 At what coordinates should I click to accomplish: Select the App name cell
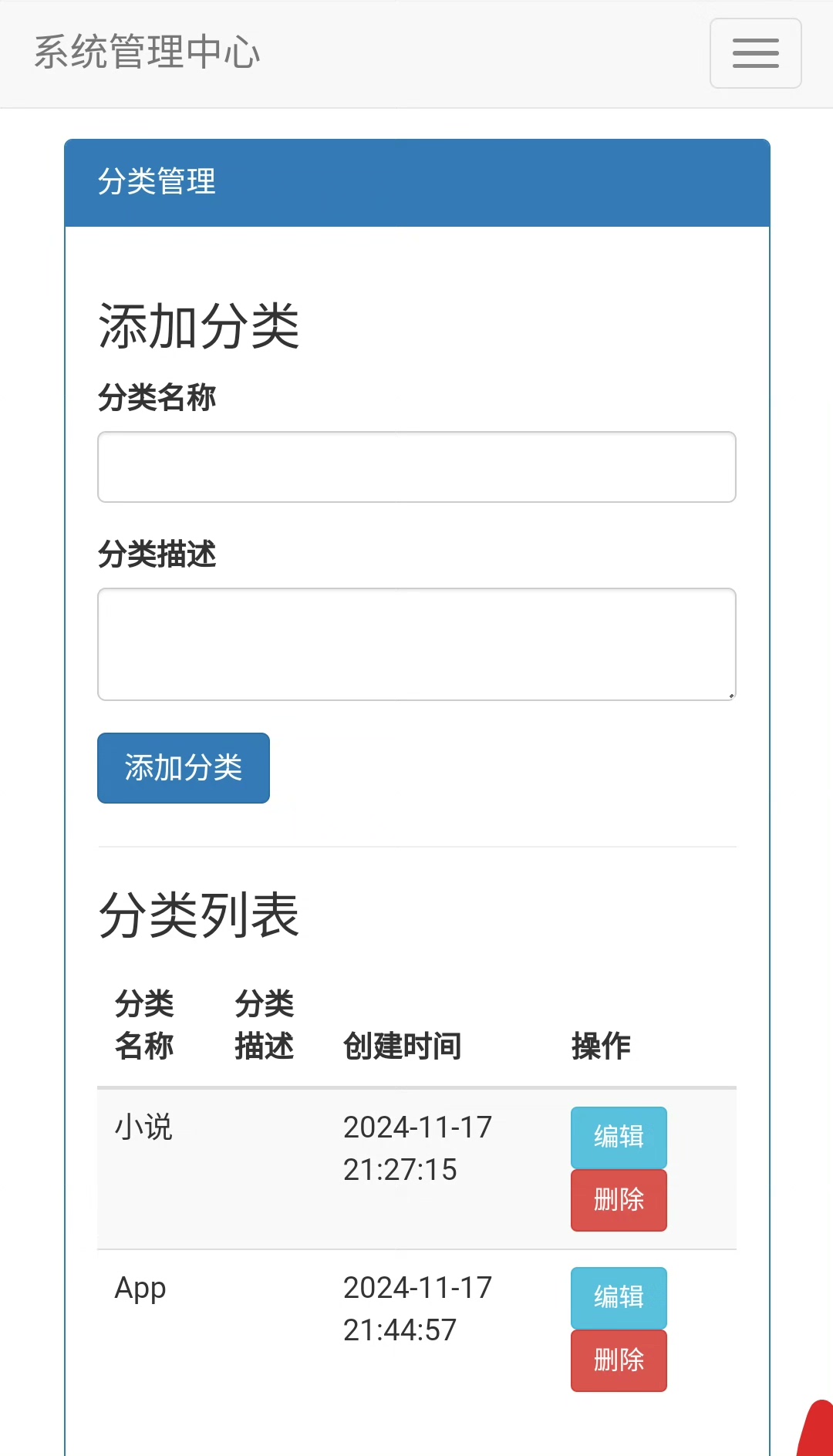(140, 1288)
